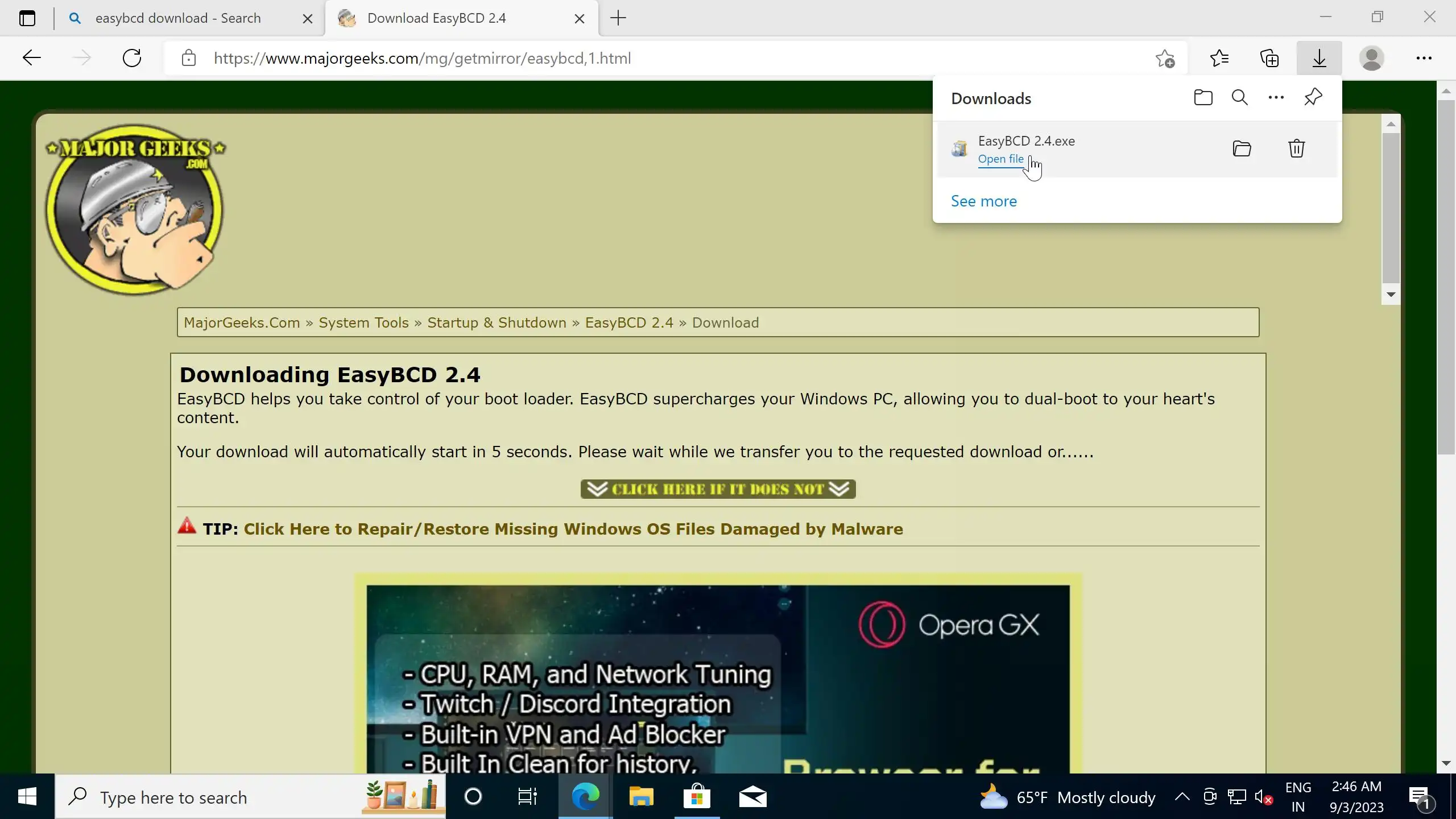Image resolution: width=1456 pixels, height=819 pixels.
Task: Refresh the current page
Action: 132,58
